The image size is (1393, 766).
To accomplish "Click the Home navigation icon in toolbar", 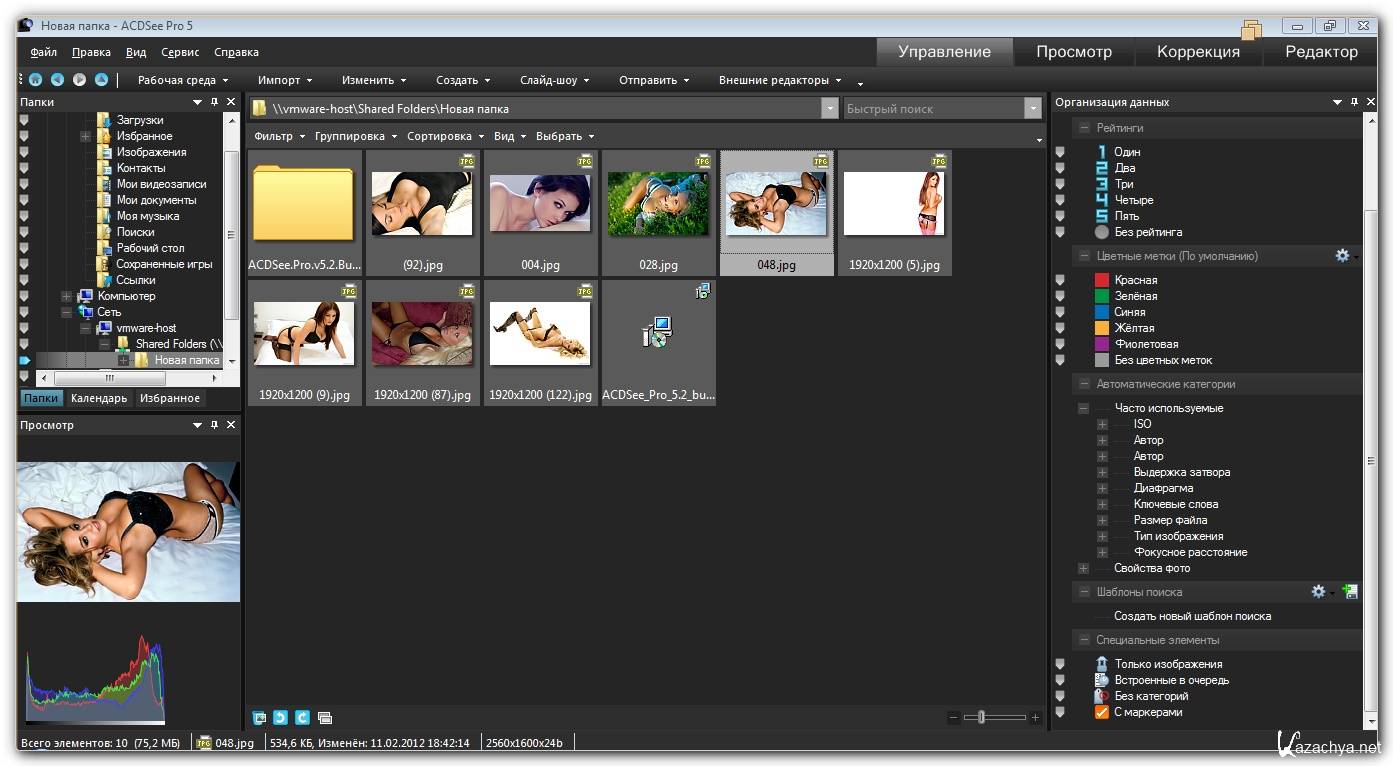I will tap(35, 80).
